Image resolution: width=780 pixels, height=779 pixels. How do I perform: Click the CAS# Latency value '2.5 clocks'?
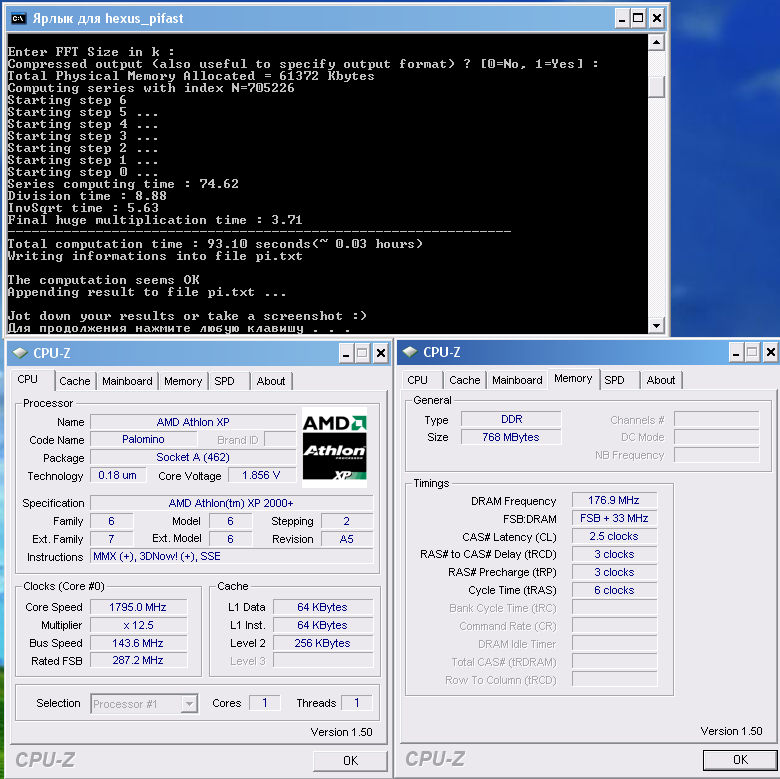click(x=614, y=536)
